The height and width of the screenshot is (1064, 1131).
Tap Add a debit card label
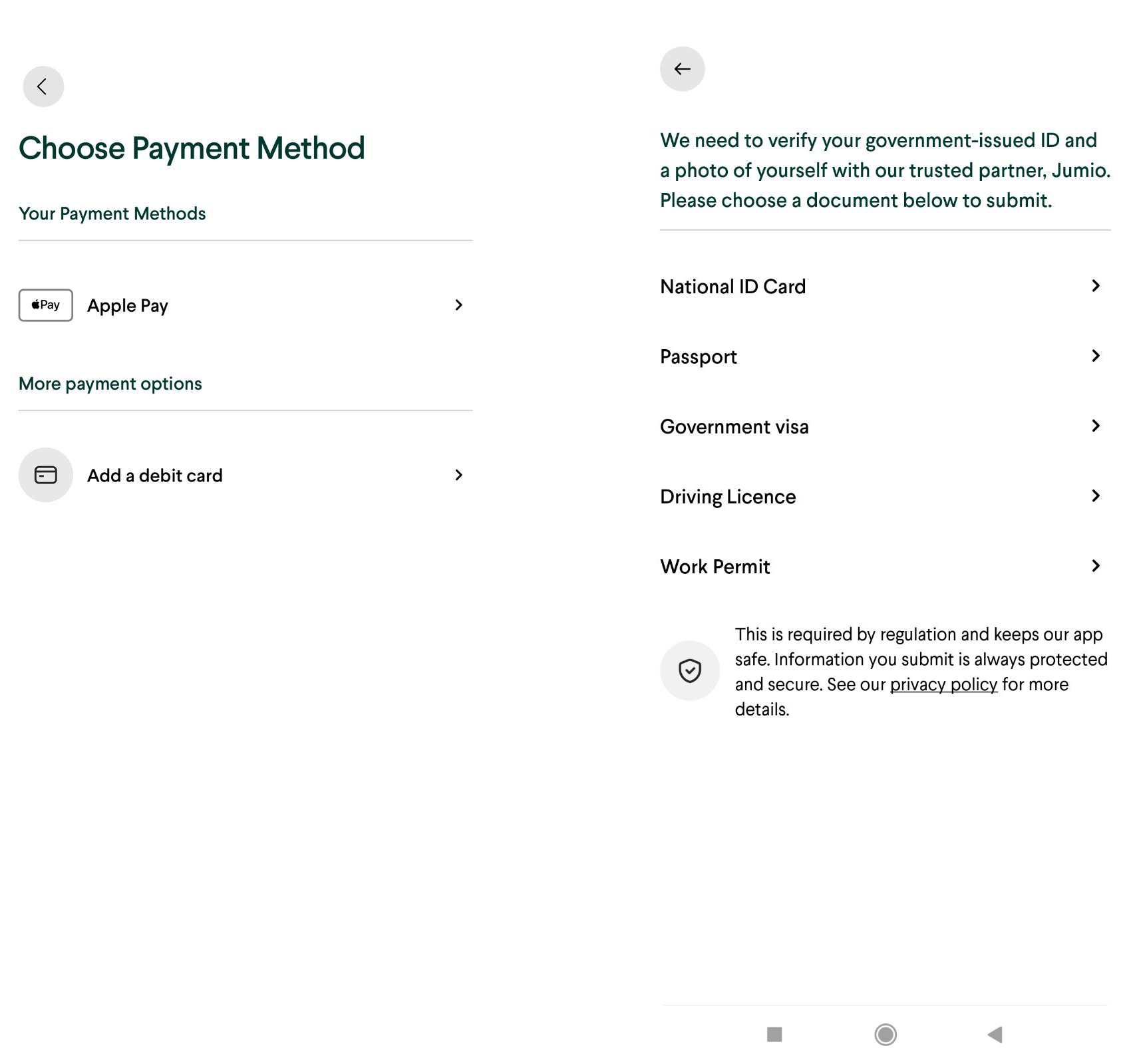click(155, 475)
